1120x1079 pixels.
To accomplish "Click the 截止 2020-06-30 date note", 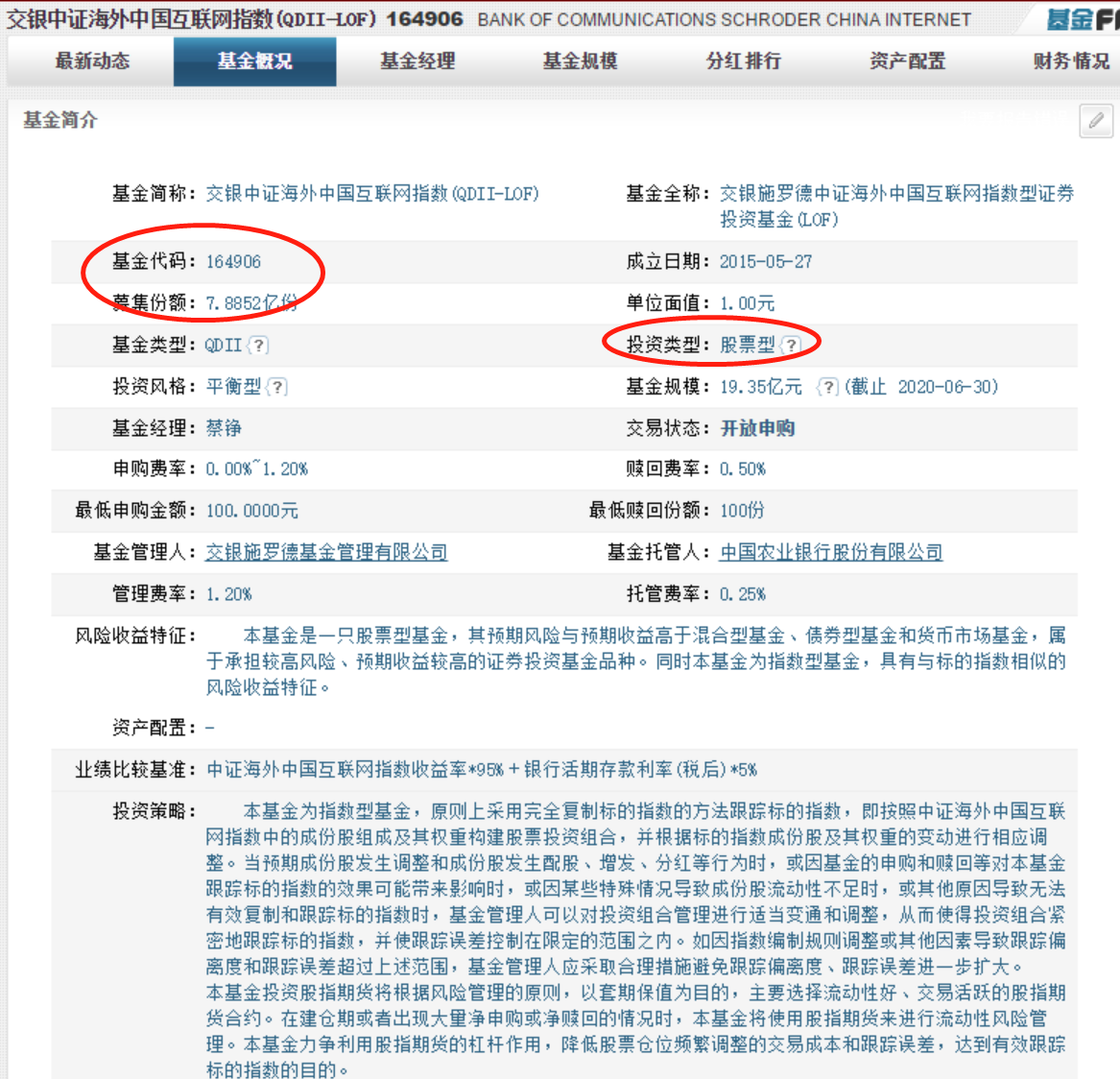I will pyautogui.click(x=921, y=387).
